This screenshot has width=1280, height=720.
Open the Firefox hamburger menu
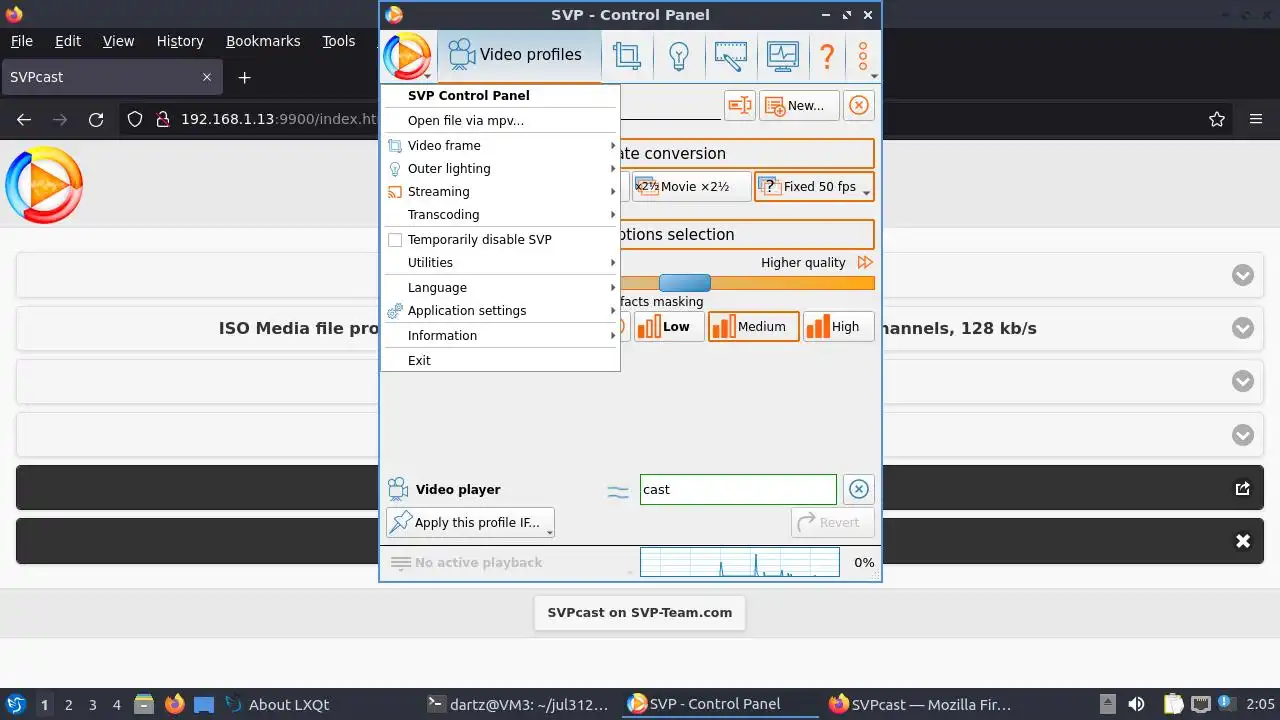point(1256,119)
